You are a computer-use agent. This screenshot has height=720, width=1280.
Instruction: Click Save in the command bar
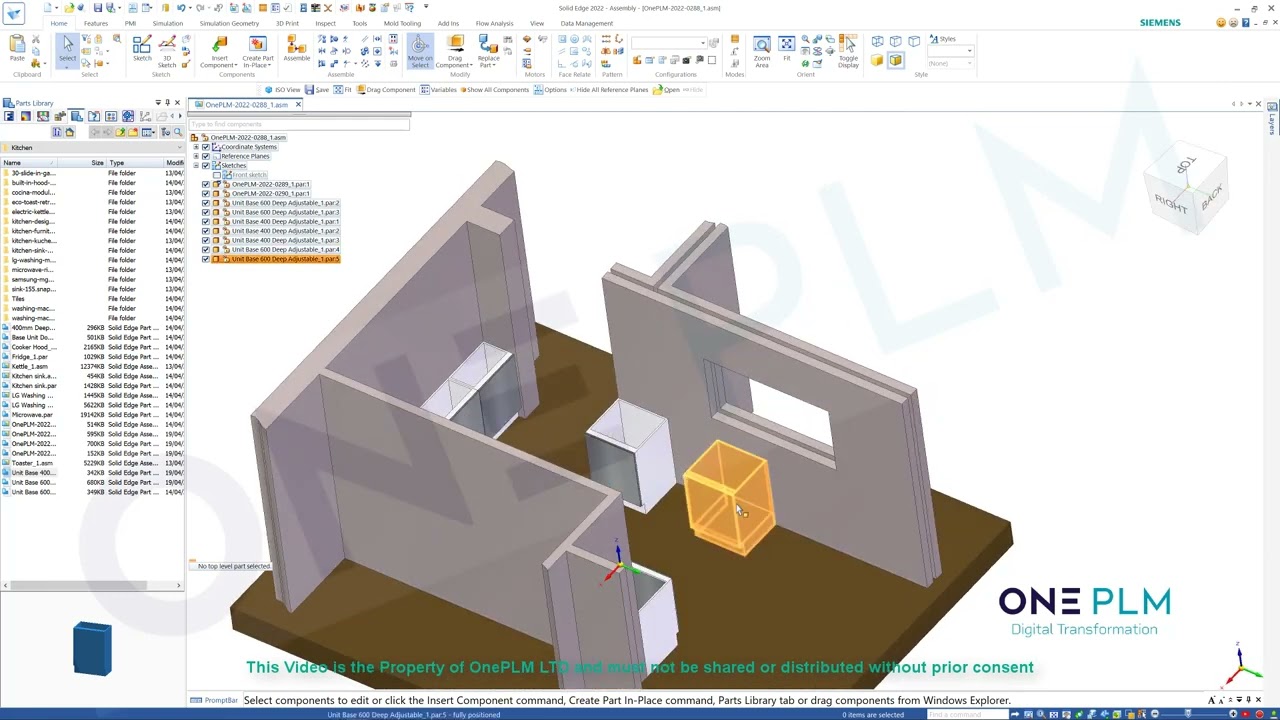point(317,90)
